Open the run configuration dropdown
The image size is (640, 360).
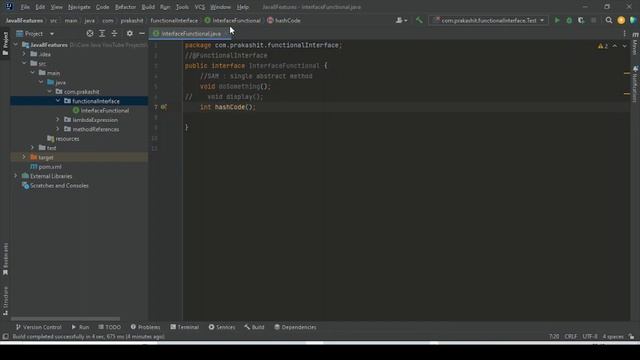489,20
